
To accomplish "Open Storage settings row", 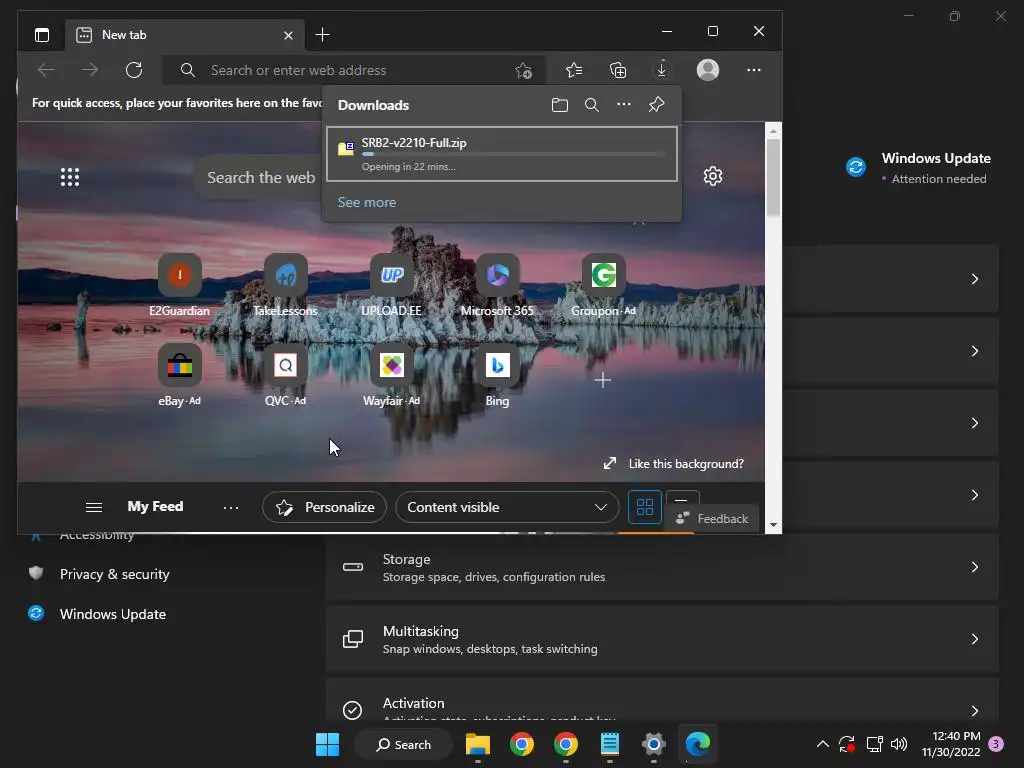I will click(x=662, y=568).
